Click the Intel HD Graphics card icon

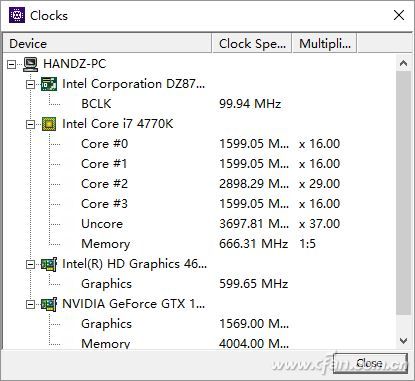49,264
